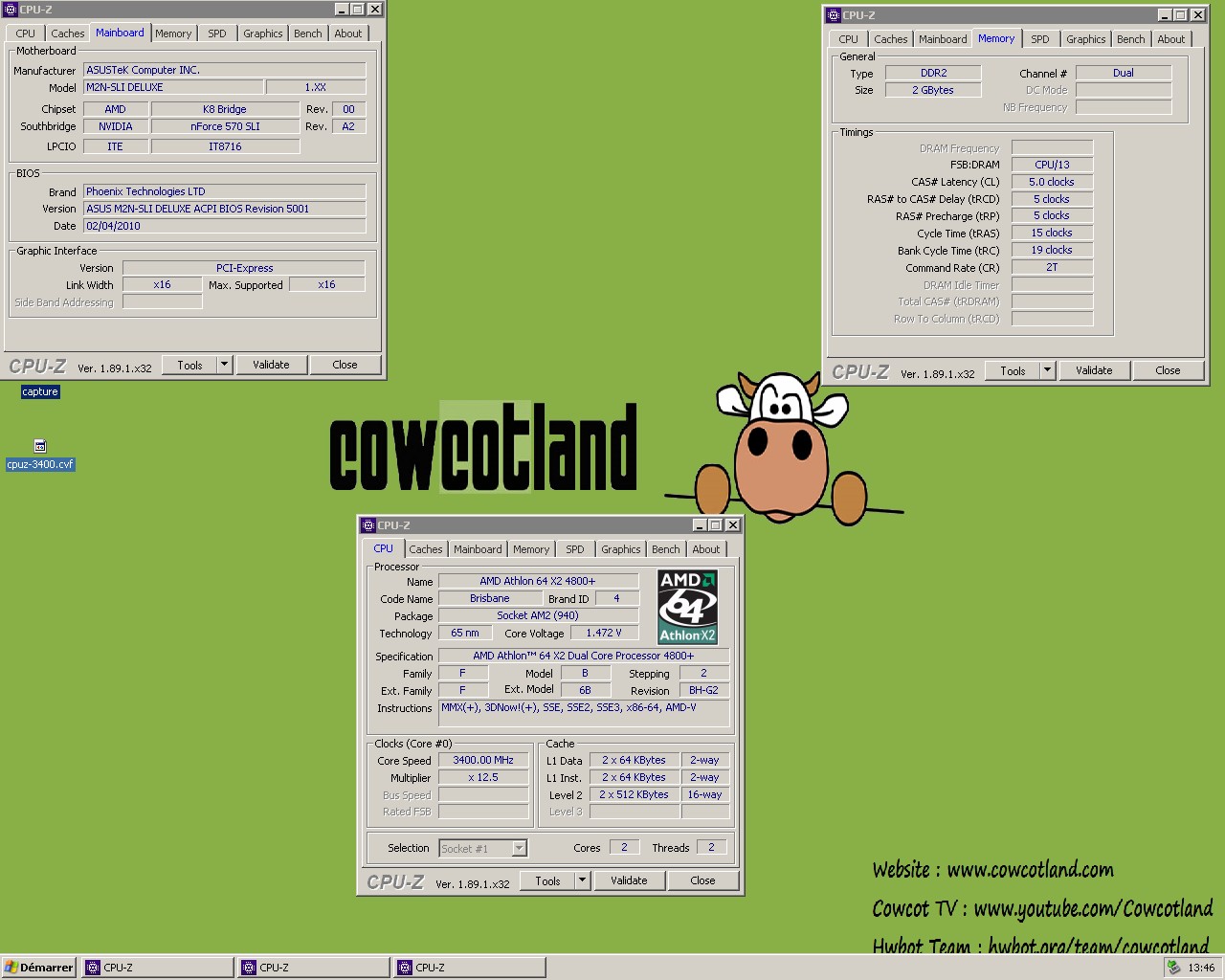1225x980 pixels.
Task: Click Close button in CPU window
Action: click(x=702, y=880)
